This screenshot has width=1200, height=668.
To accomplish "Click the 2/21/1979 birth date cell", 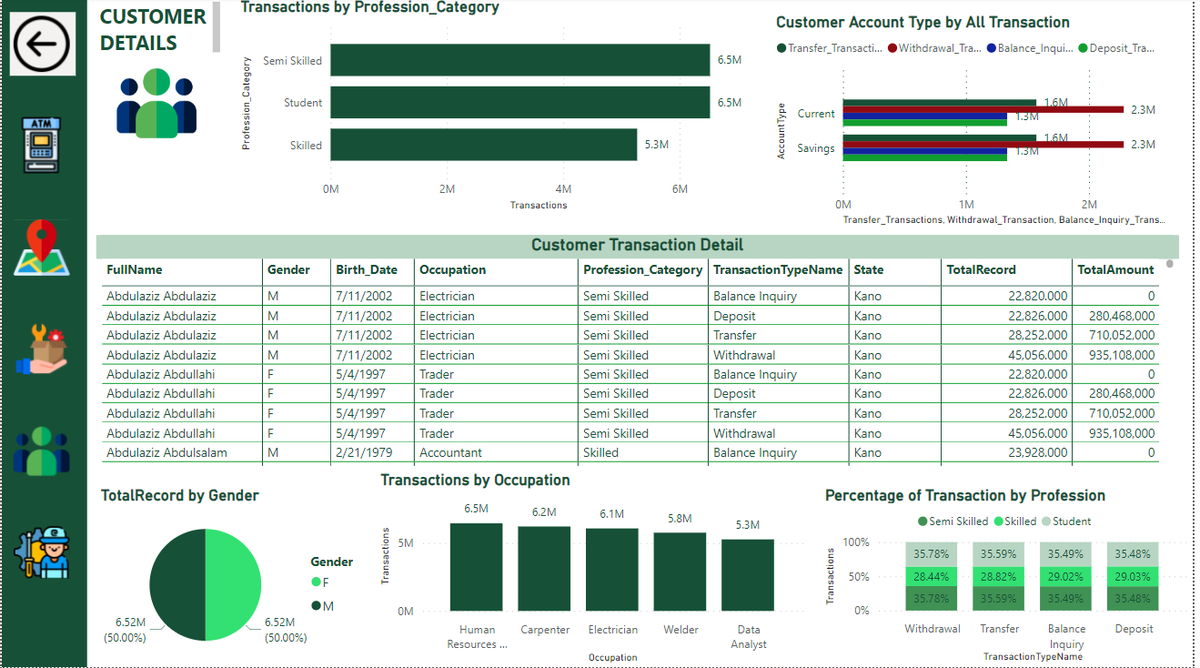I will 363,452.
